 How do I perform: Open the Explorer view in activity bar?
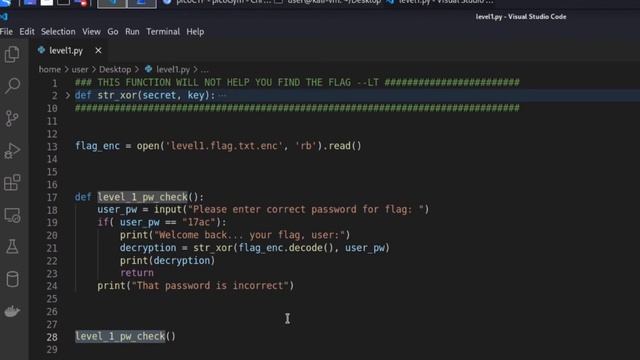[x=12, y=54]
